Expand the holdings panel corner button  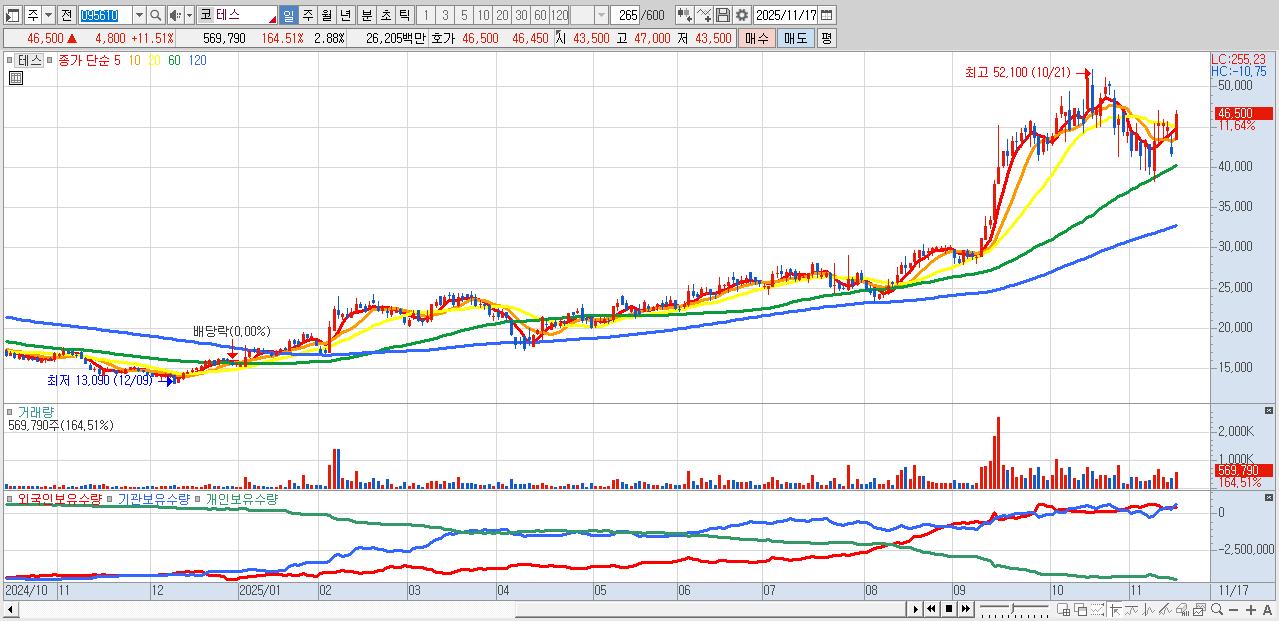[x=1270, y=498]
